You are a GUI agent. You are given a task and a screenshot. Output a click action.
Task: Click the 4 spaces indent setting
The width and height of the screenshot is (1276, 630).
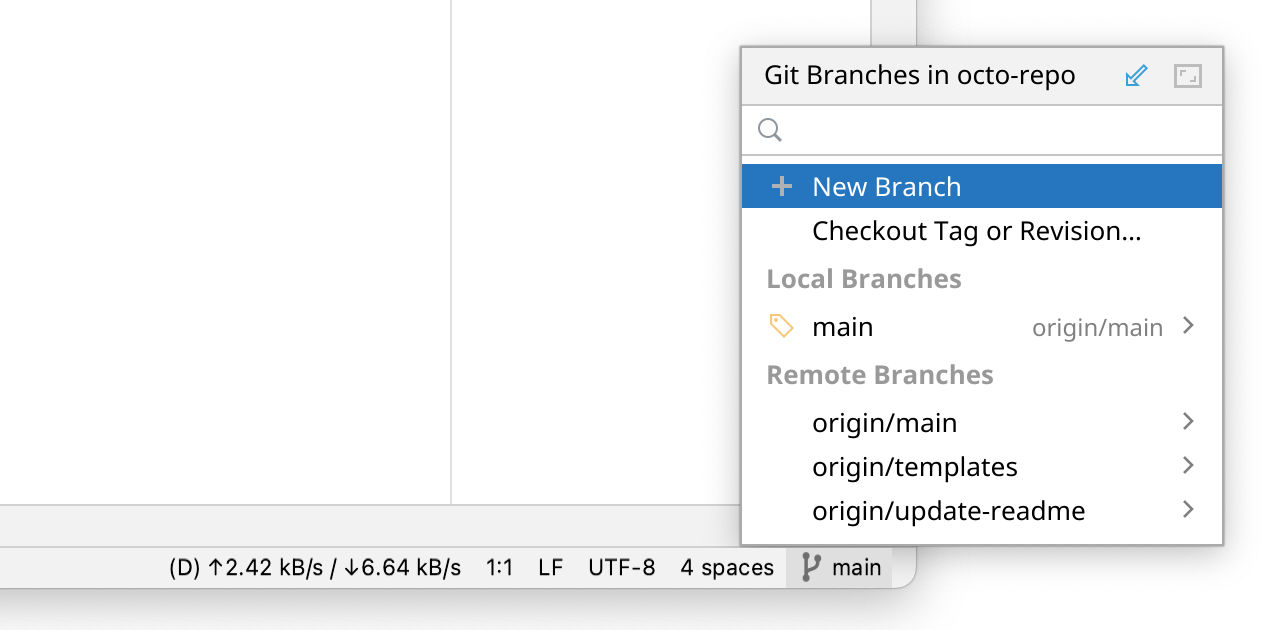(x=727, y=568)
